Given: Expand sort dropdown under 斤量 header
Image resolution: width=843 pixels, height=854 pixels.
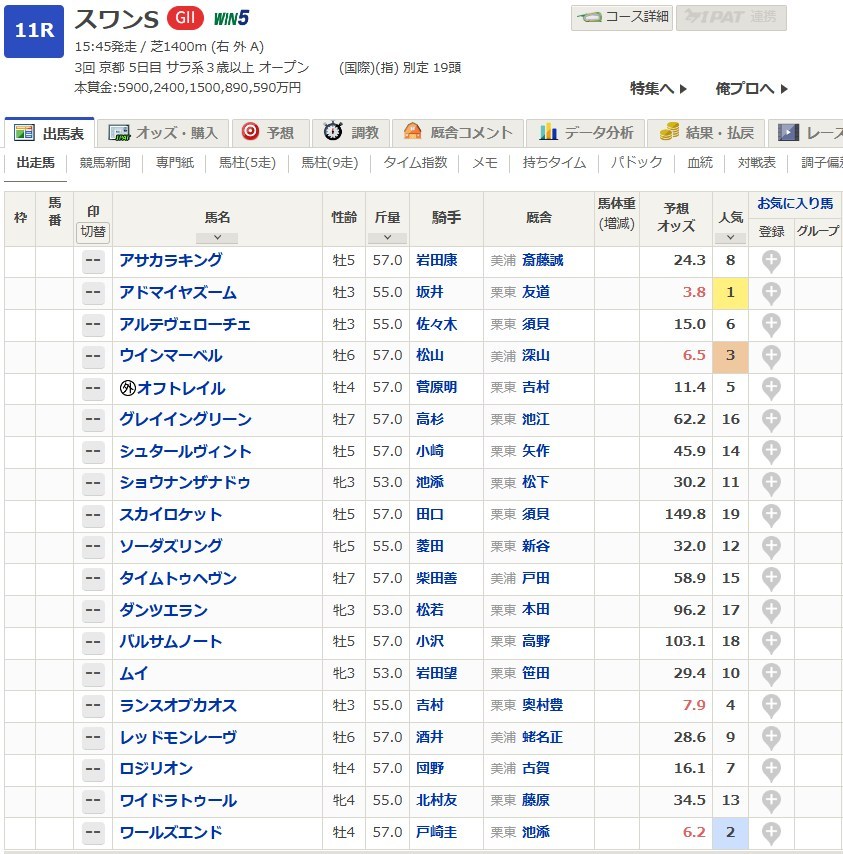Looking at the screenshot, I should coord(387,238).
